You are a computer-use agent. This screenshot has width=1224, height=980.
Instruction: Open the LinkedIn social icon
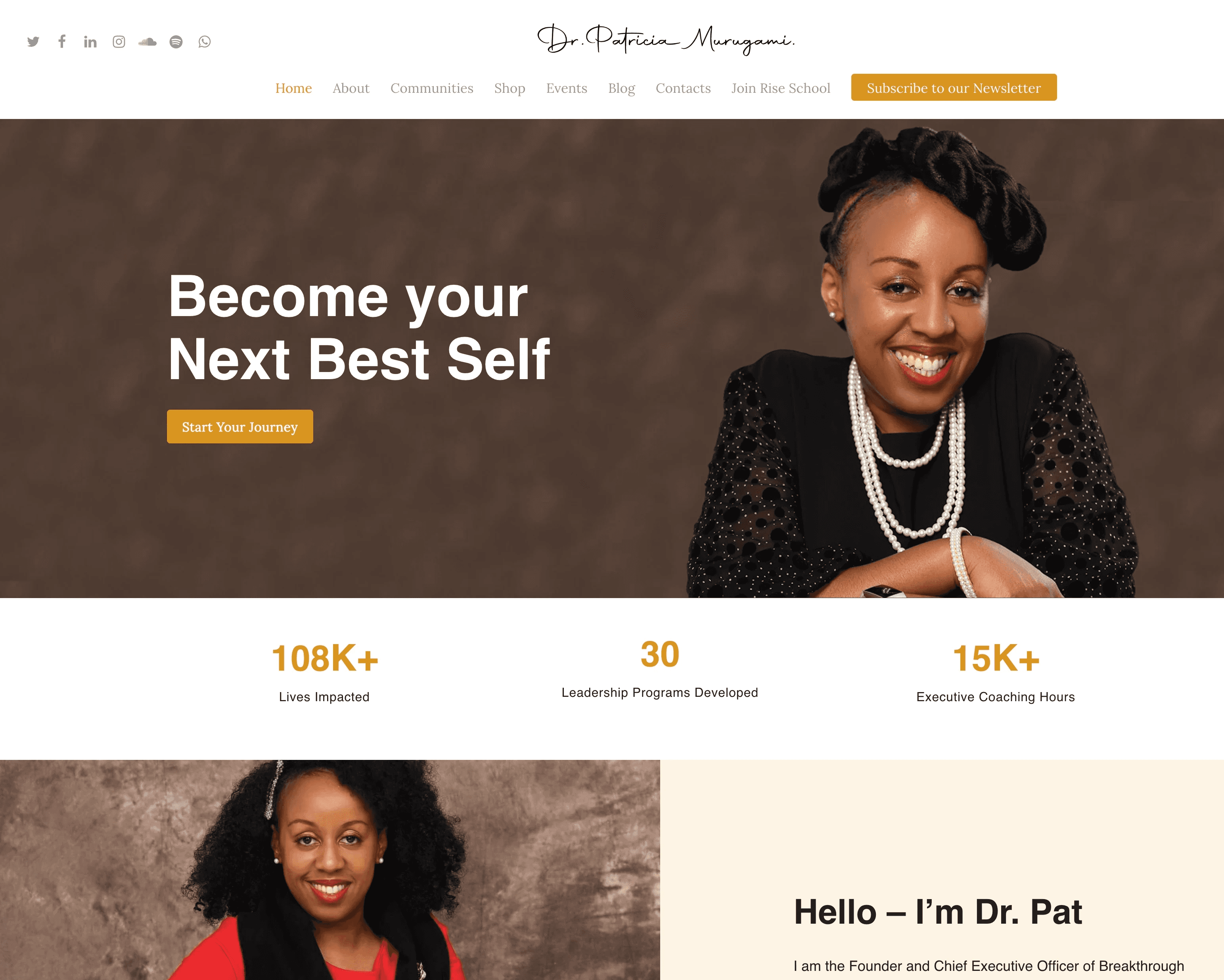click(90, 42)
